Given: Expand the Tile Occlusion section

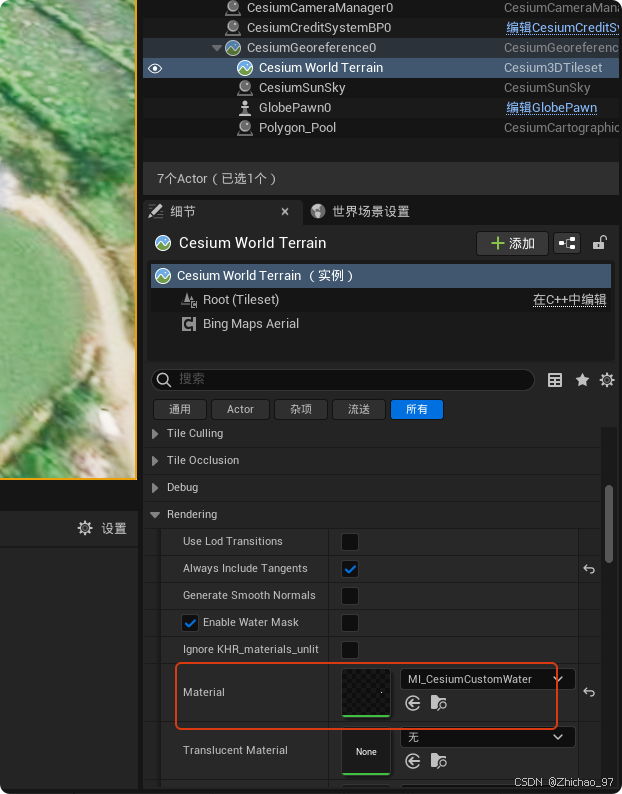Looking at the screenshot, I should point(155,461).
